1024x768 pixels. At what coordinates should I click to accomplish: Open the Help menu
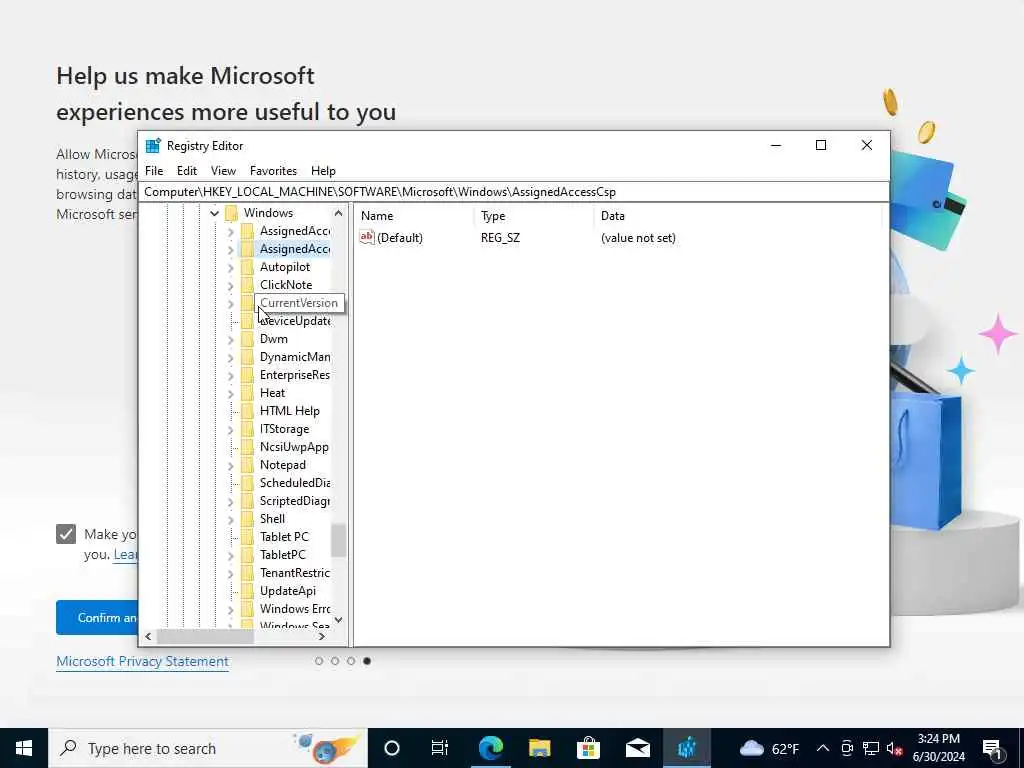(x=323, y=170)
